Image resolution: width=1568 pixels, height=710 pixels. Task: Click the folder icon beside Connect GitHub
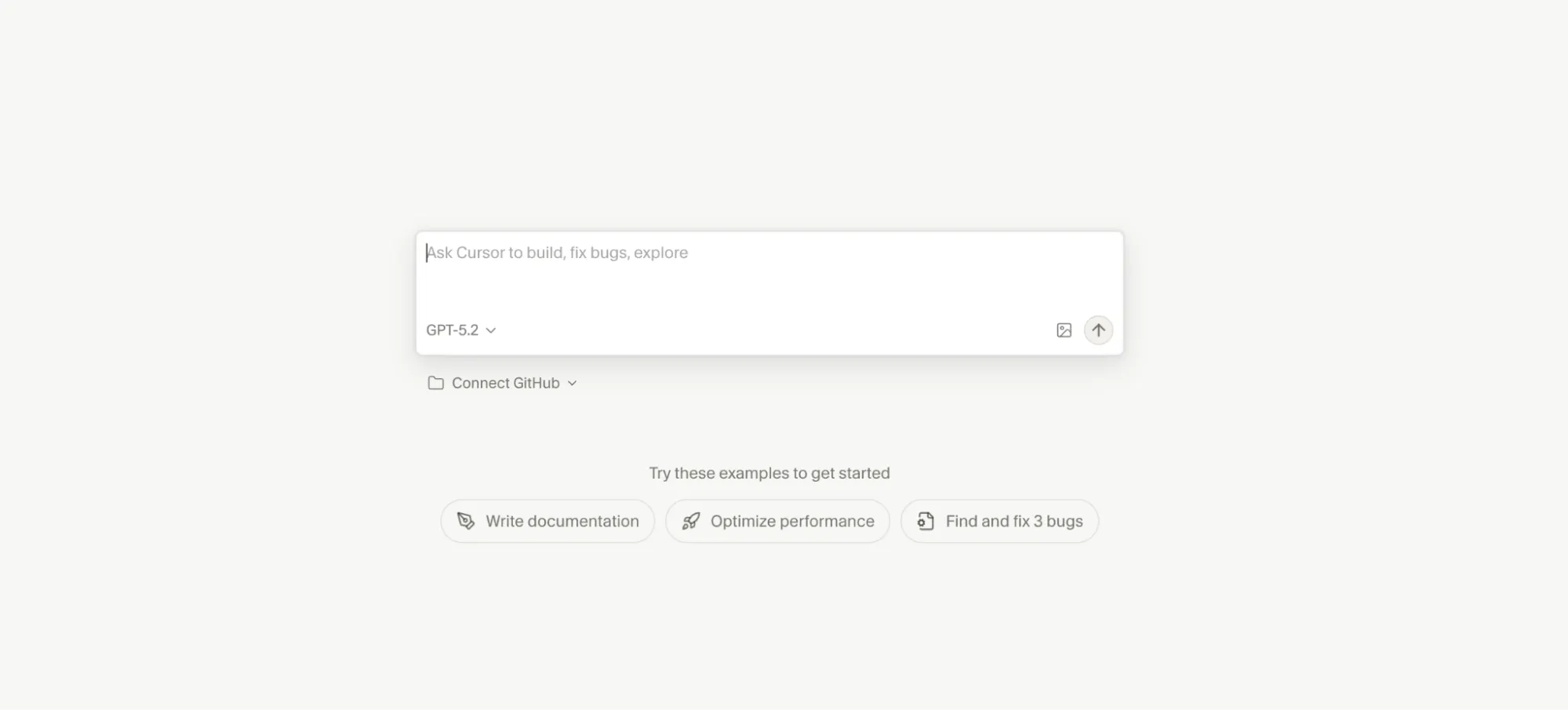(435, 383)
